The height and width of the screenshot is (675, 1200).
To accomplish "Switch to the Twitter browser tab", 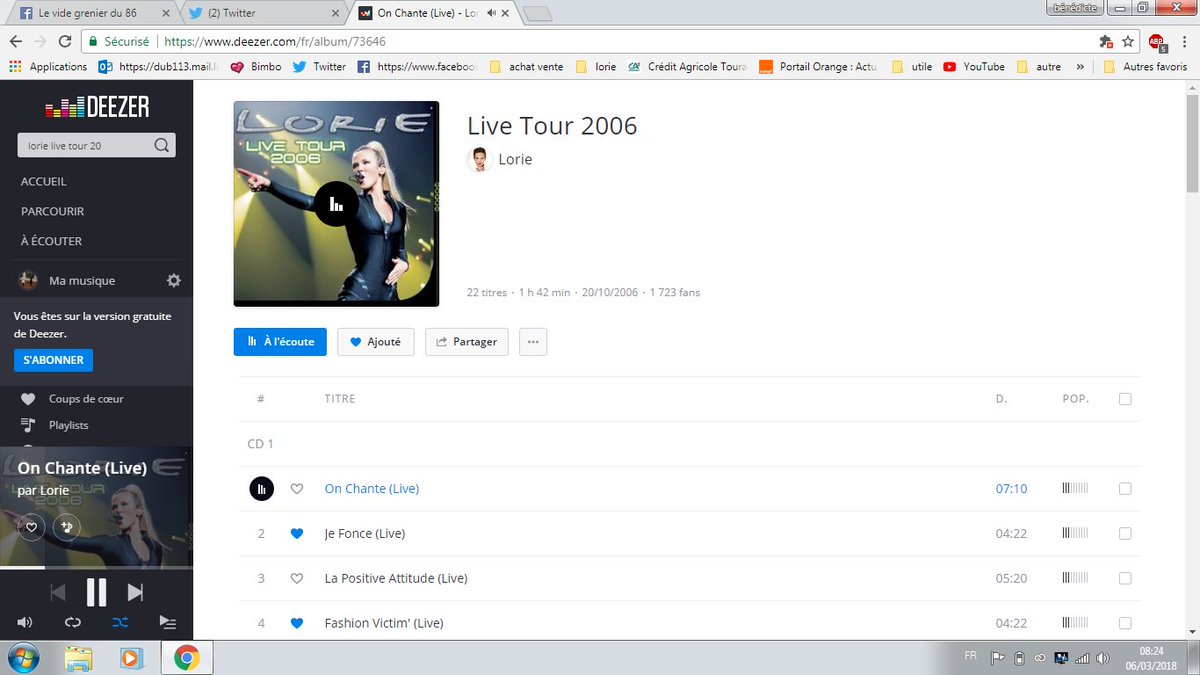I will 262,13.
